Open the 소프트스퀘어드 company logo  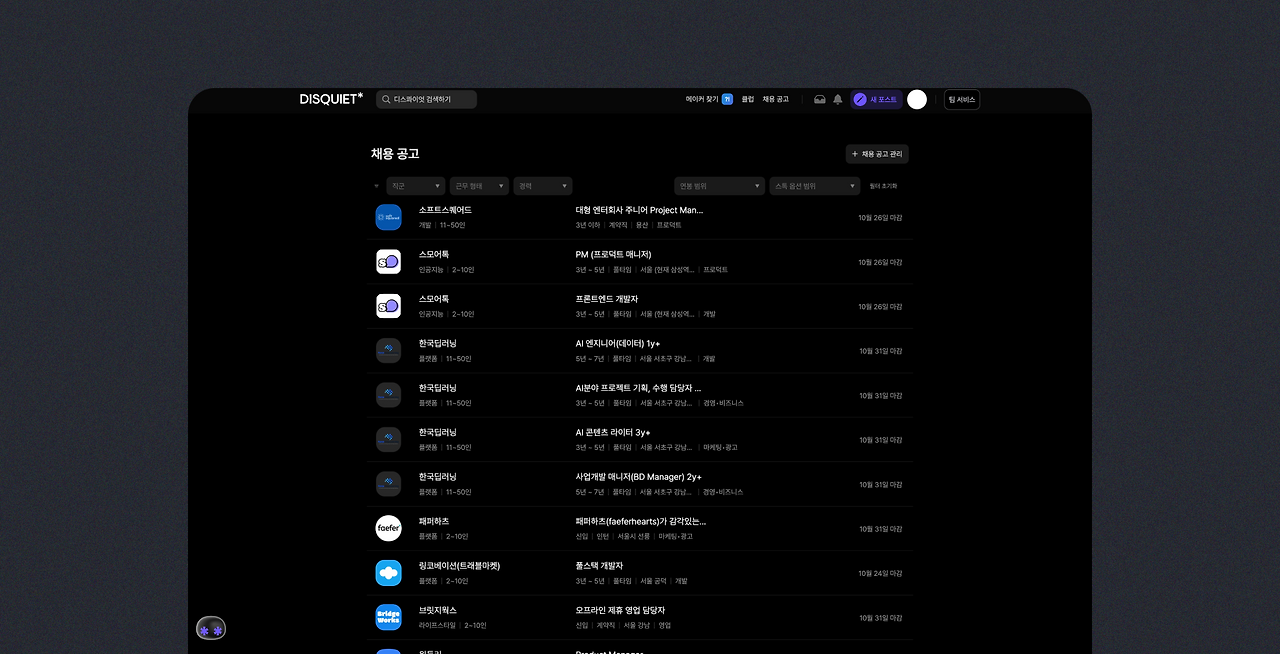388,217
